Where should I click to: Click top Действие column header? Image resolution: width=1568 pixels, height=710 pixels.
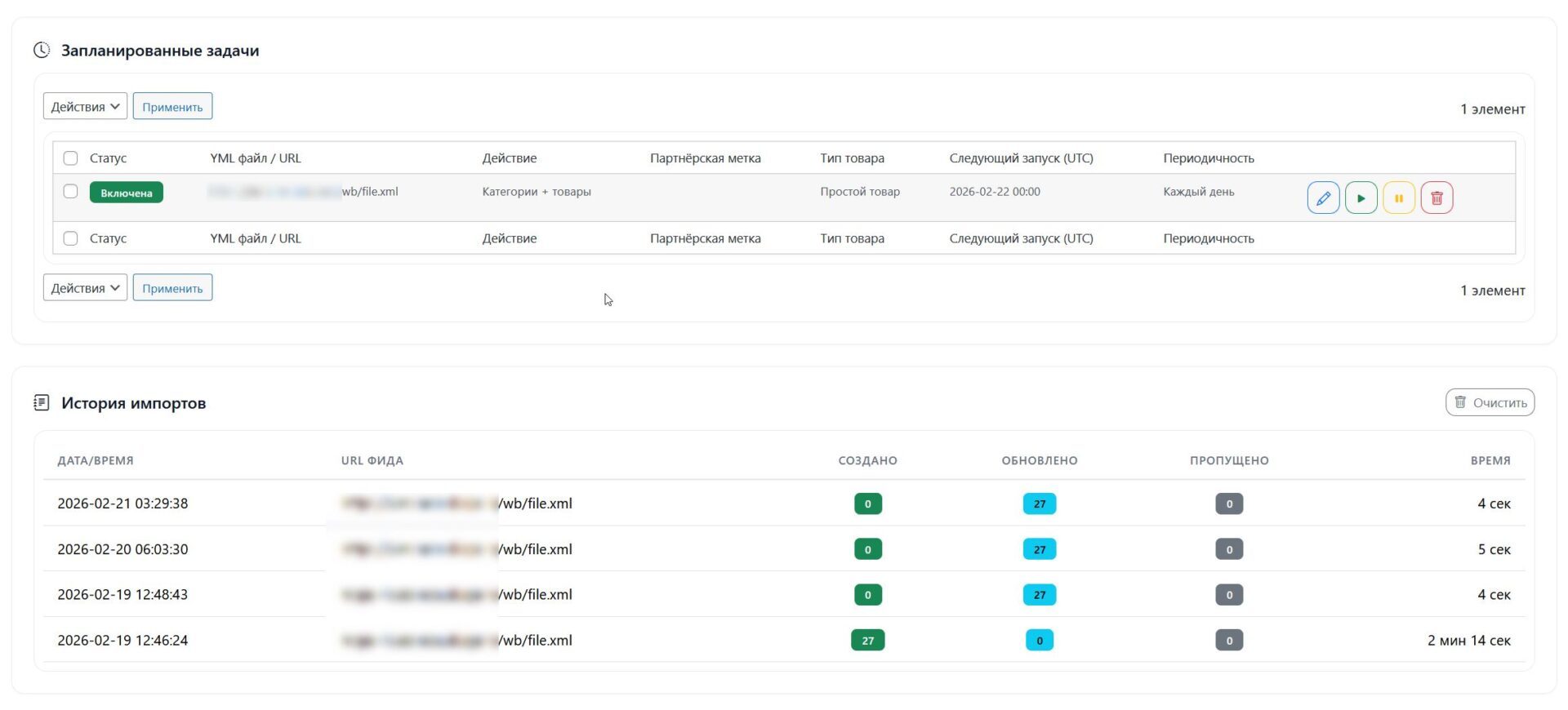[x=510, y=158]
